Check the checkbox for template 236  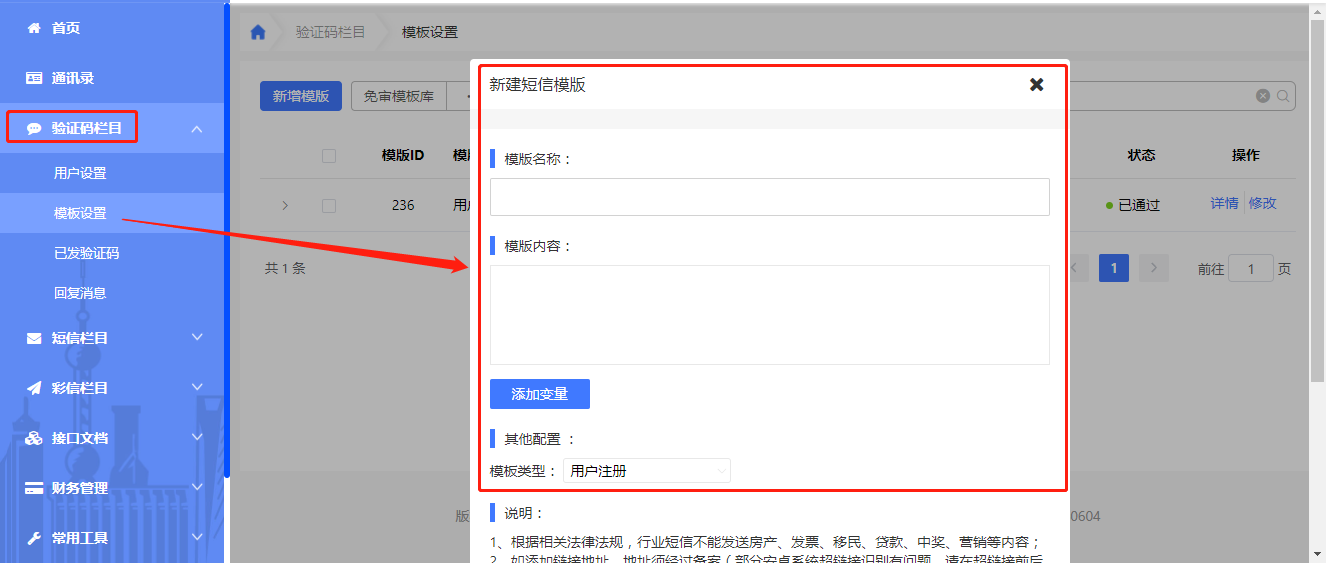coord(329,205)
